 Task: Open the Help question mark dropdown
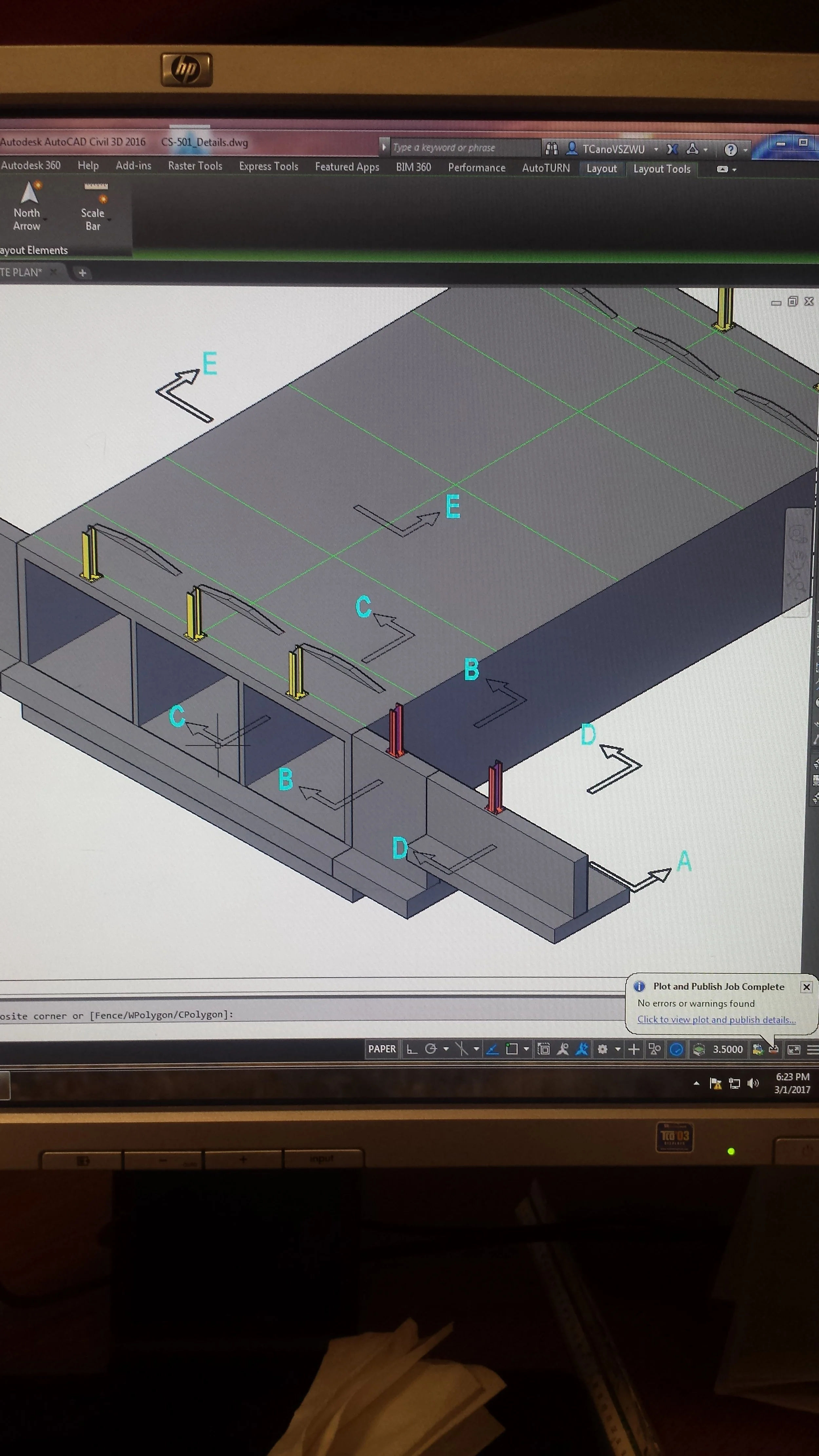(x=746, y=150)
